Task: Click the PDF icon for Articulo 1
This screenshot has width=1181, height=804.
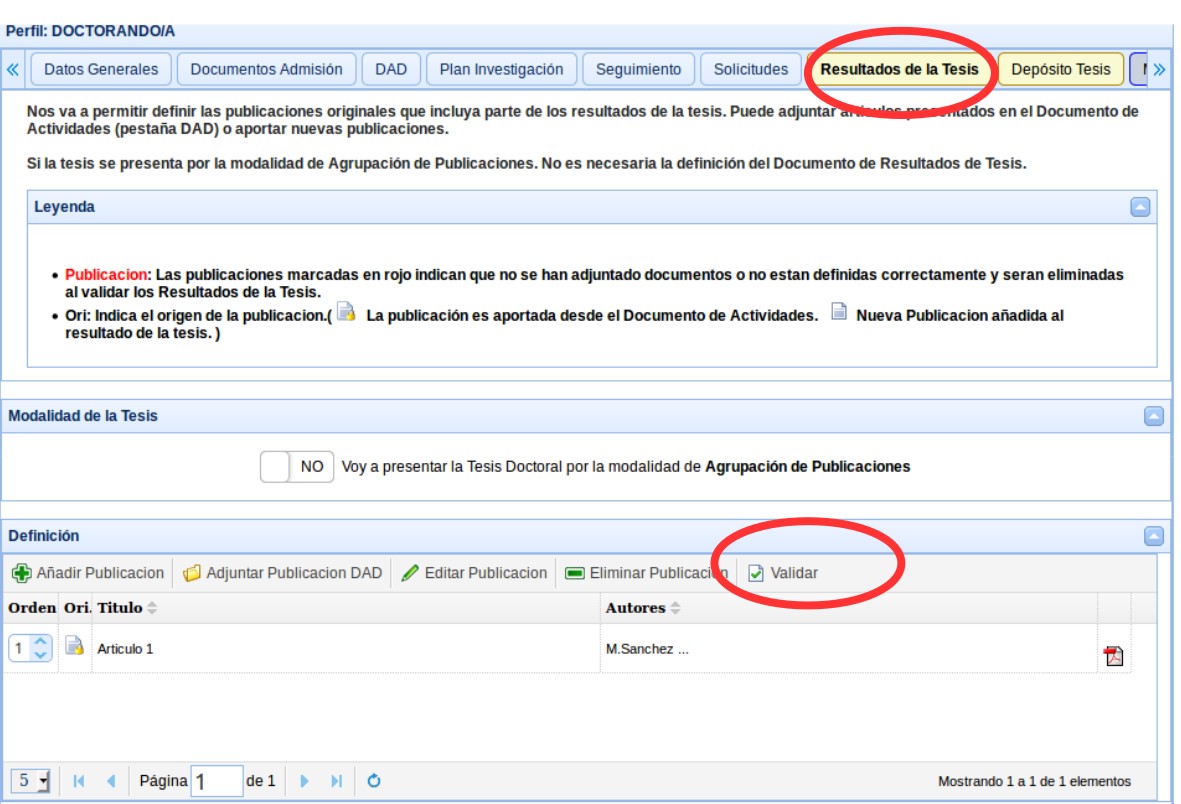Action: [x=1113, y=656]
